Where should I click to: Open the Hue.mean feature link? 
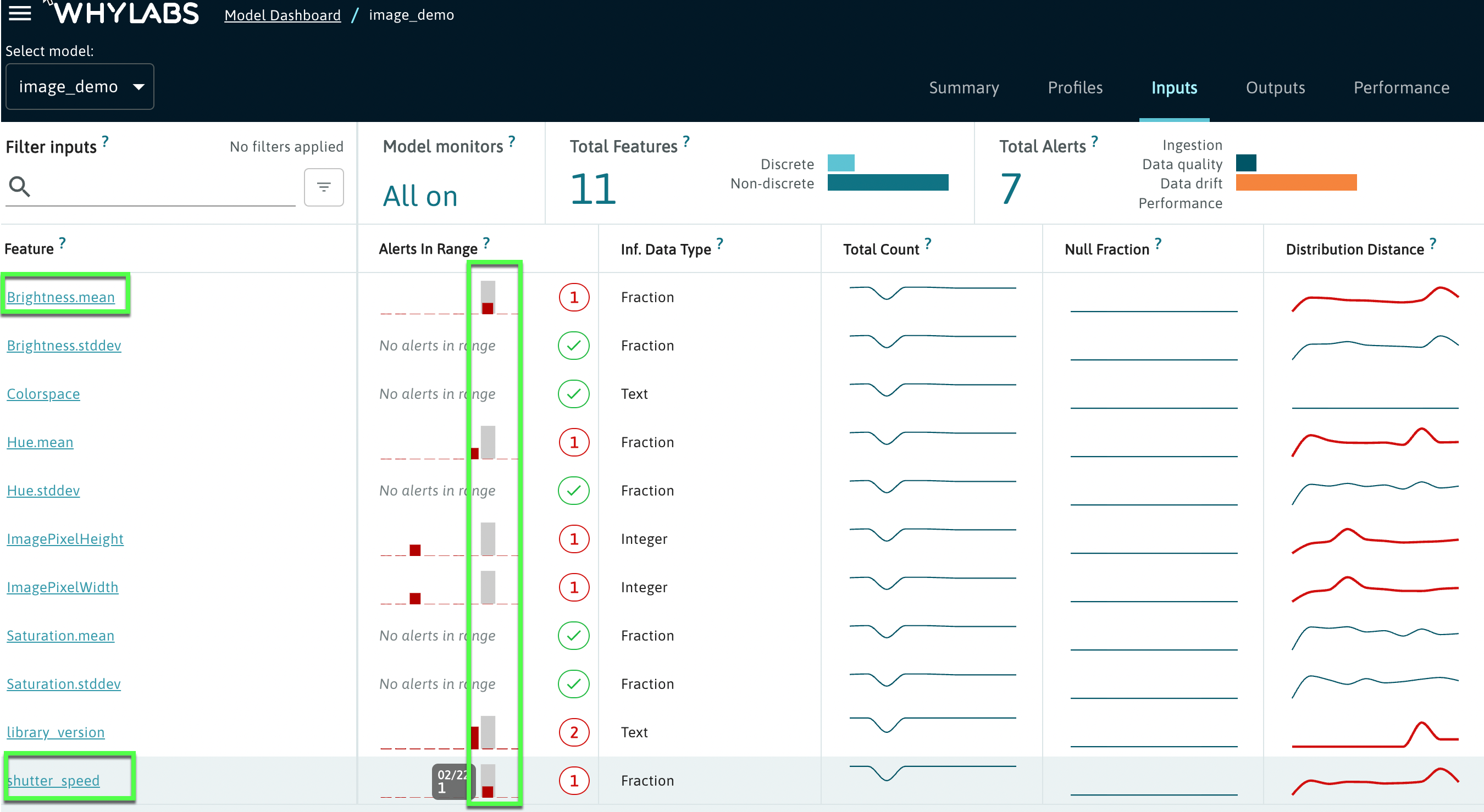click(x=40, y=442)
